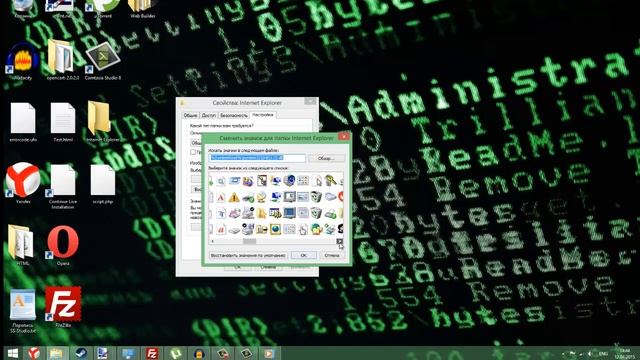Open uTorrent from the taskbar
This screenshot has width=640, height=360.
(x=176, y=353)
